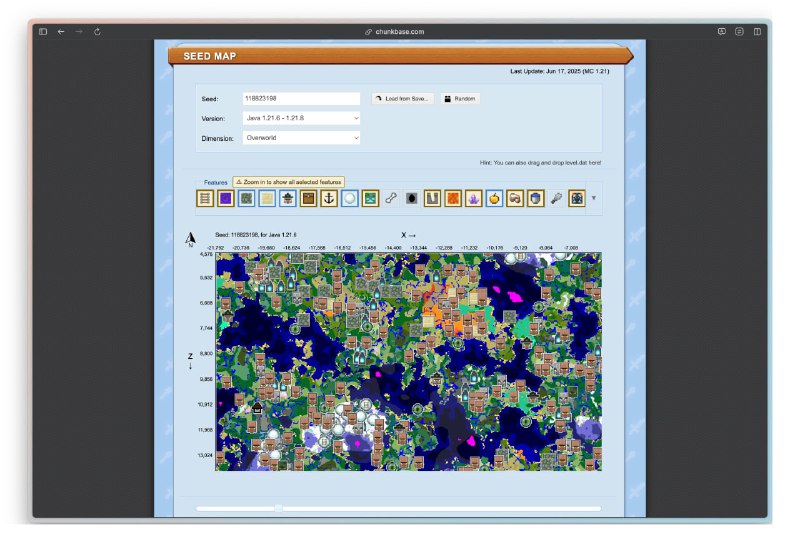
Task: Adjust the map zoom slider handle
Action: pyautogui.click(x=278, y=508)
